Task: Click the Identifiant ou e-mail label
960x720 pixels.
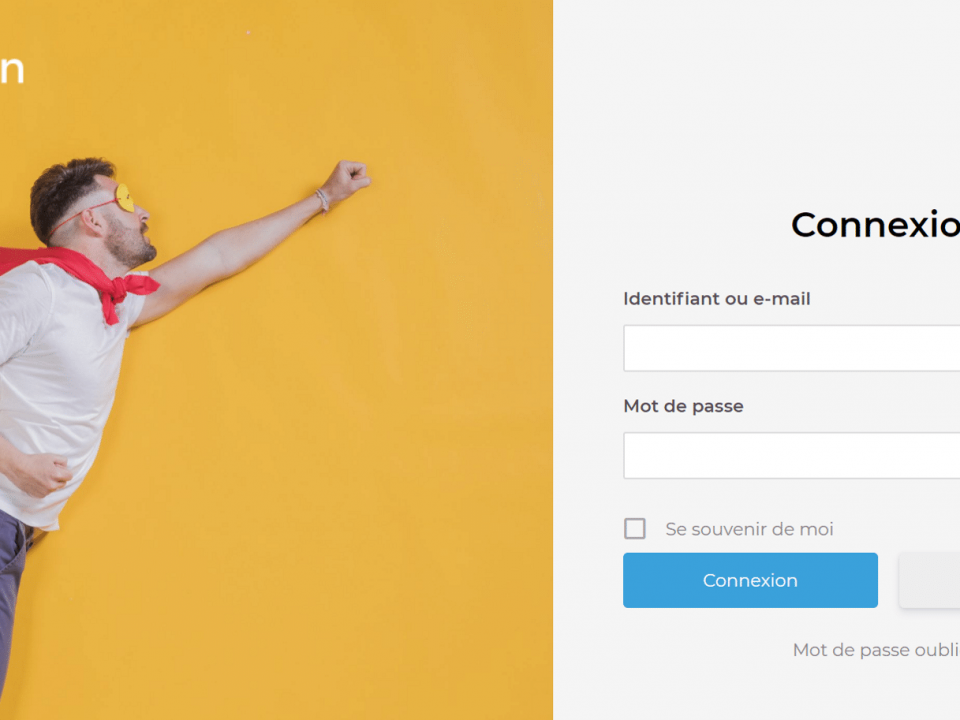Action: (x=716, y=299)
